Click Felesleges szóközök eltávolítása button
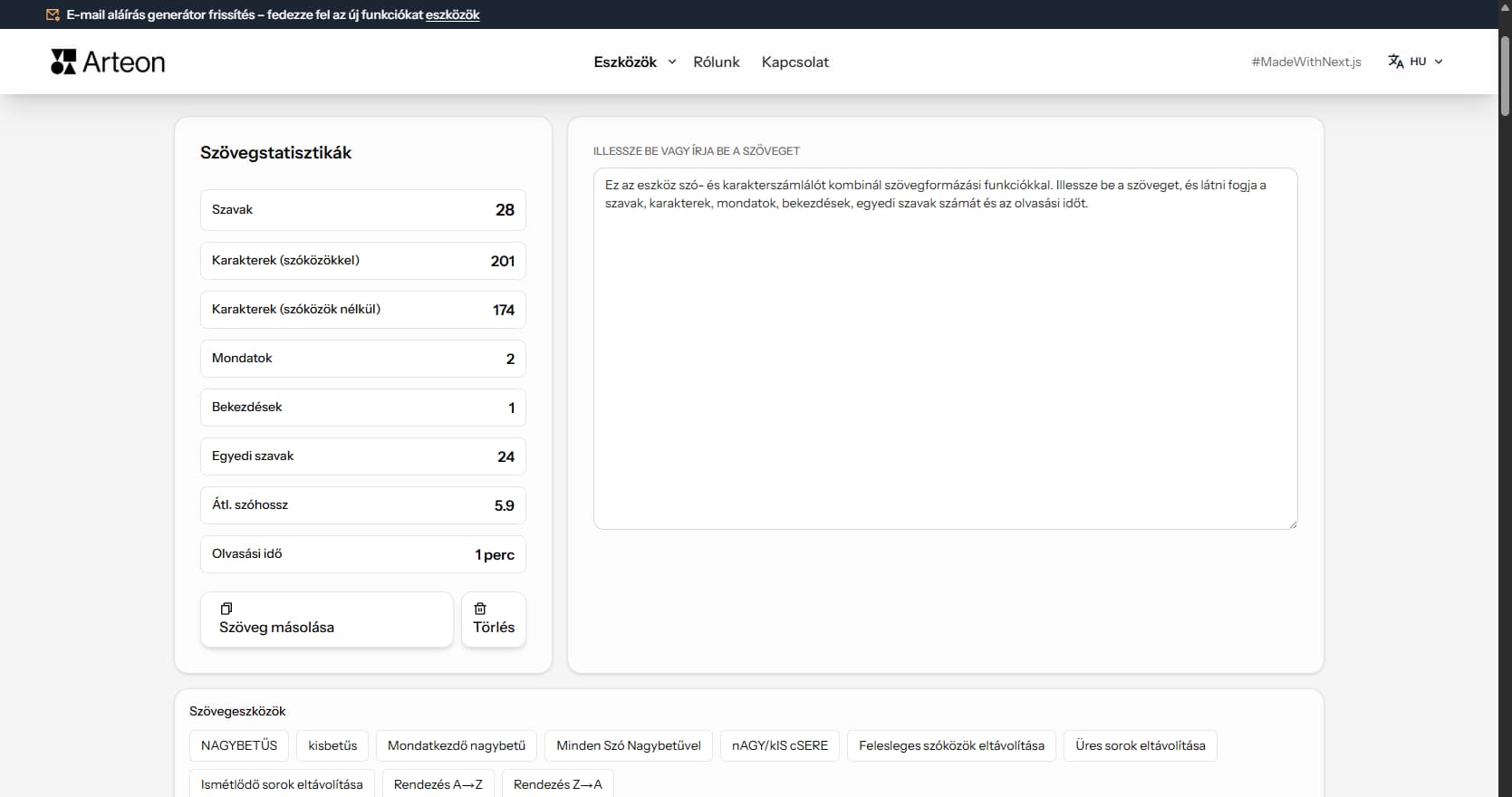 tap(951, 745)
